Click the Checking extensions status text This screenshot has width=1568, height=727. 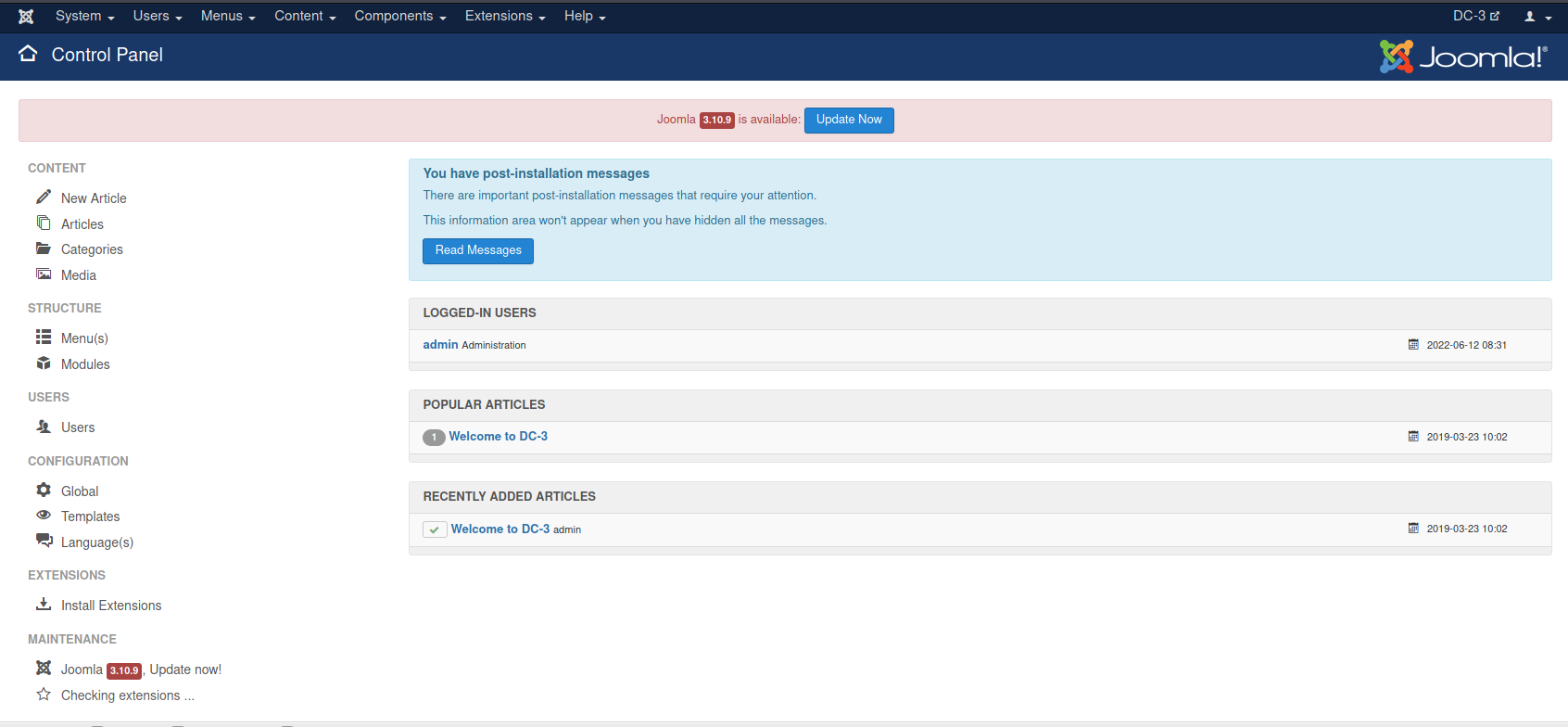[128, 695]
